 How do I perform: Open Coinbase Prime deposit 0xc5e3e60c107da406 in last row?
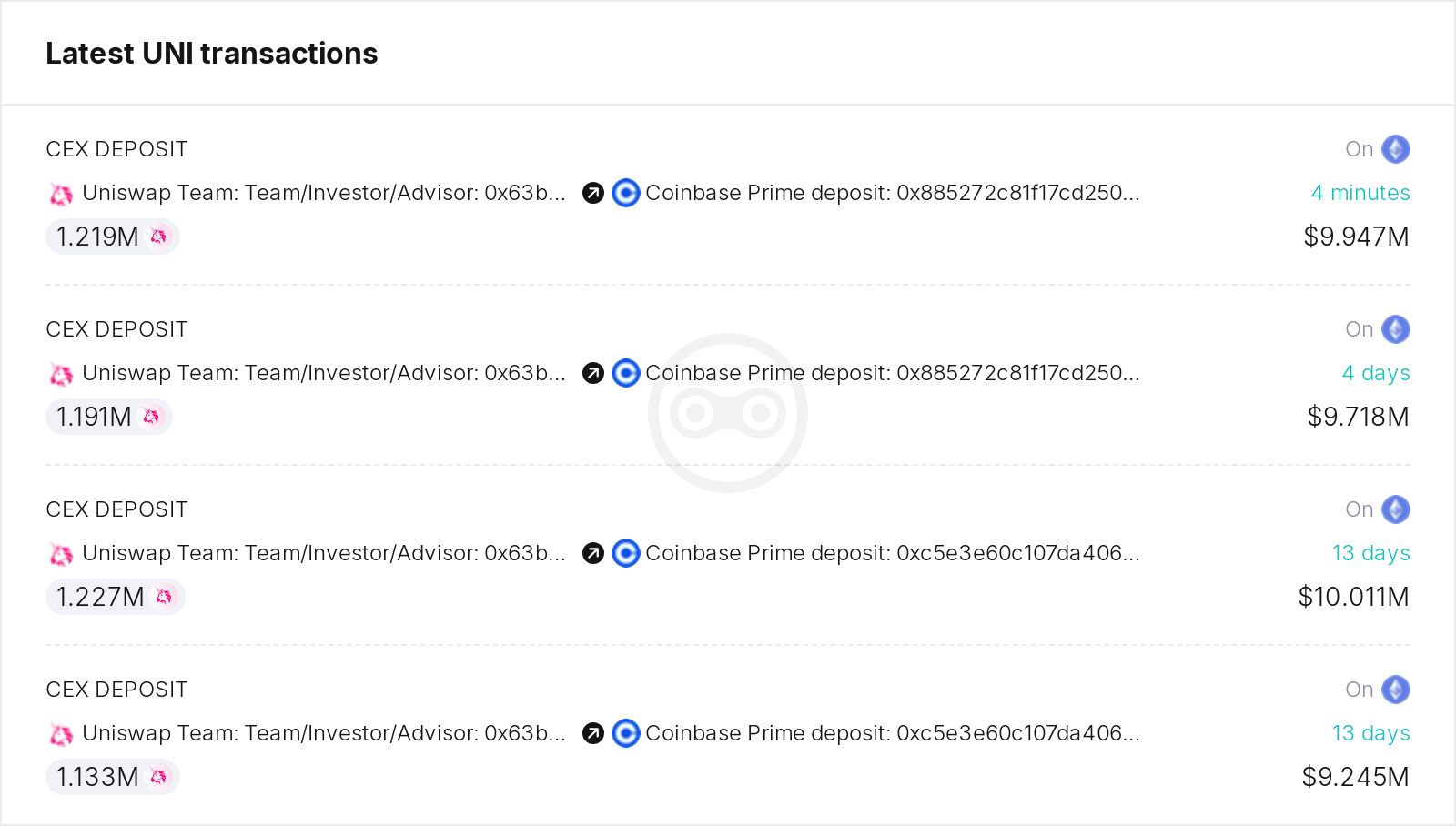point(892,733)
